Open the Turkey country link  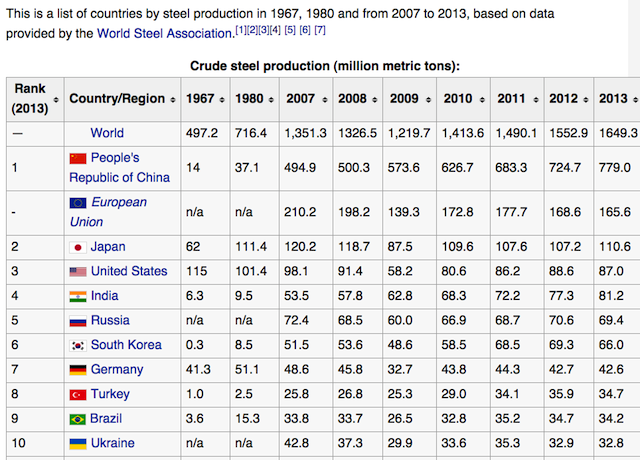click(x=110, y=393)
